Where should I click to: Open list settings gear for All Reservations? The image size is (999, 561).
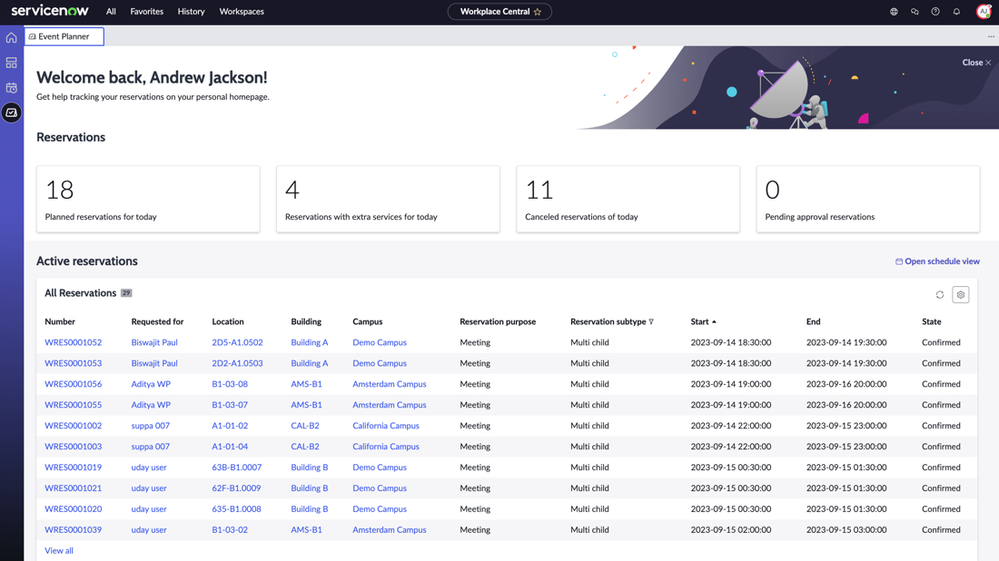(x=961, y=295)
